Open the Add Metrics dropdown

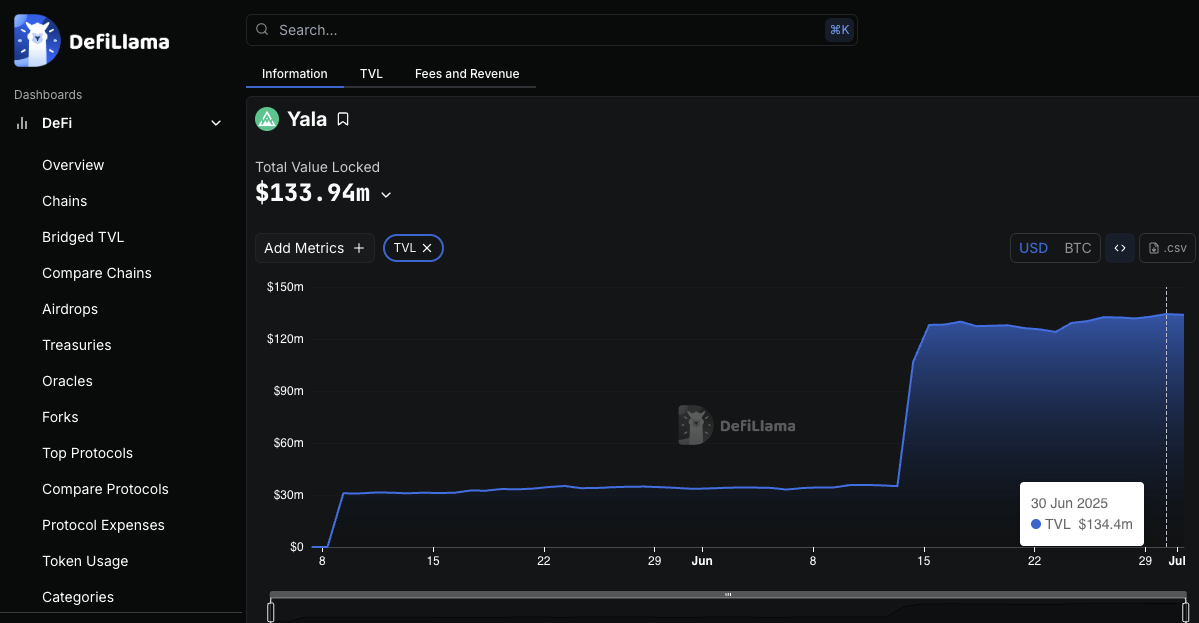(x=315, y=248)
